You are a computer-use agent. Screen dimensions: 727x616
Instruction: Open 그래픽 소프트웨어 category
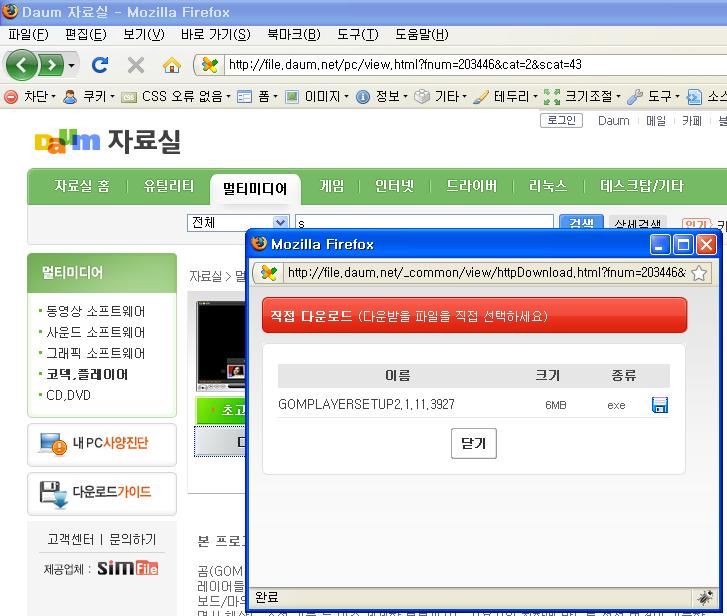pyautogui.click(x=96, y=353)
